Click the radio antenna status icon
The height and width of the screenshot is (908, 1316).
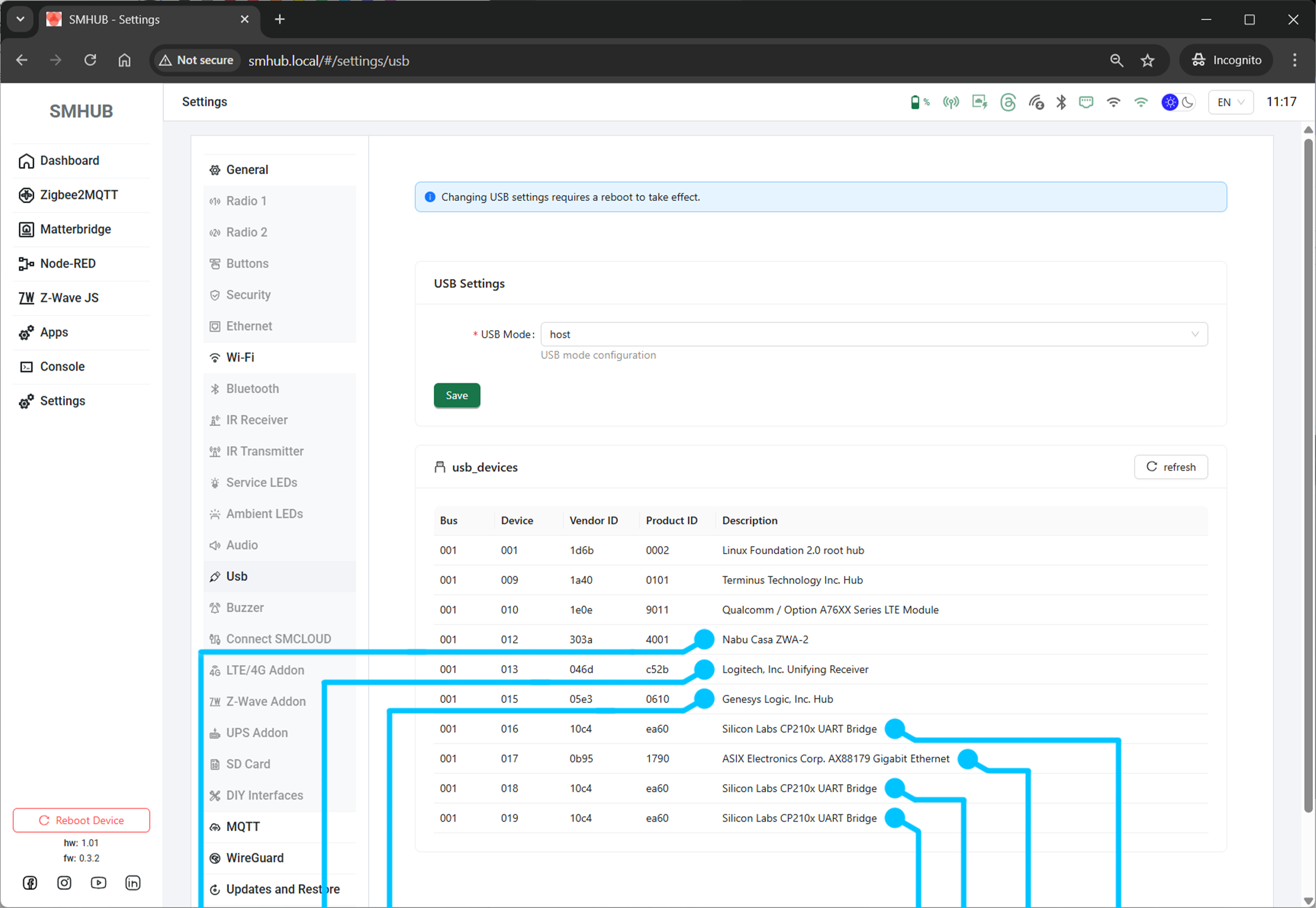950,102
